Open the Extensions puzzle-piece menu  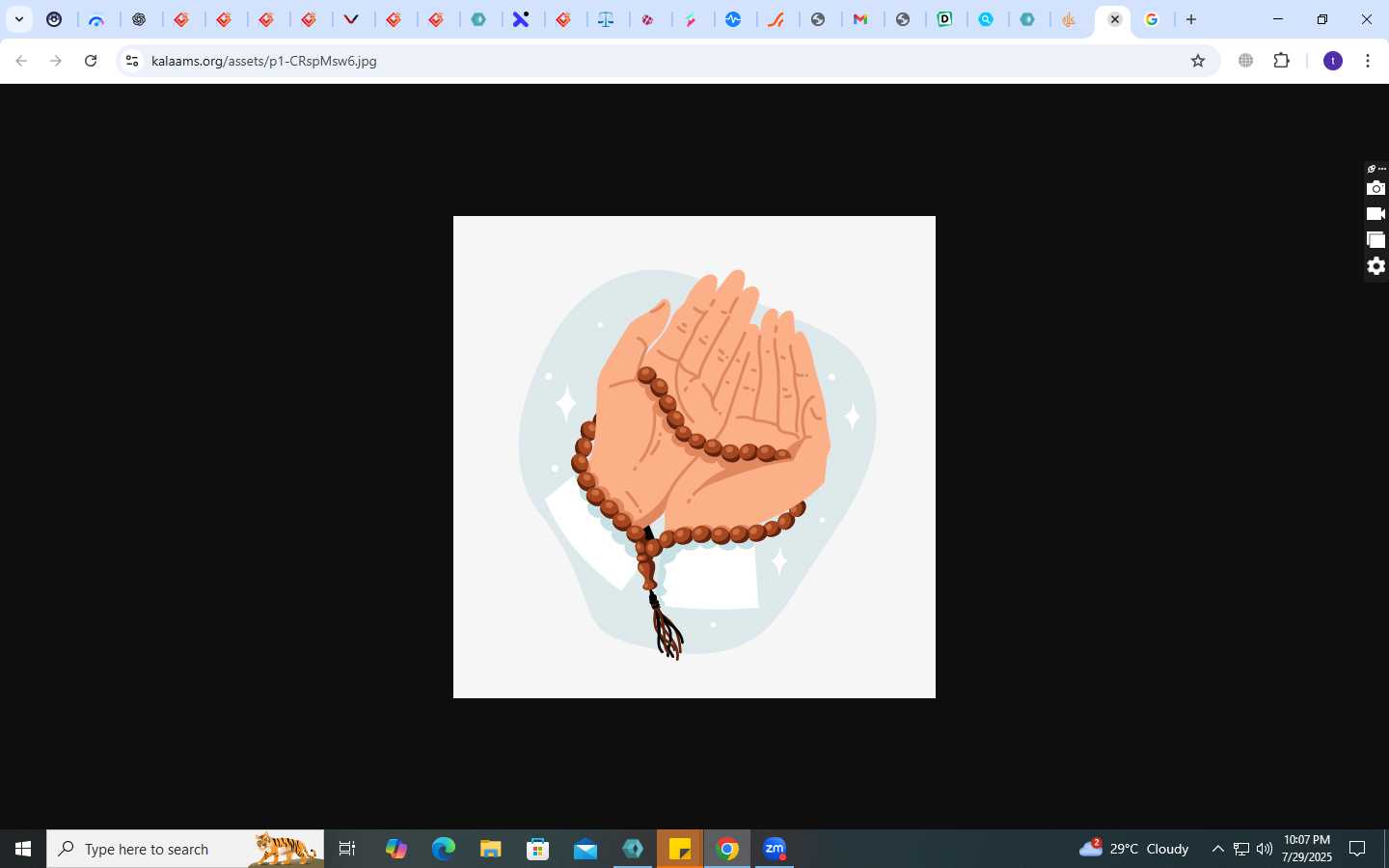click(1282, 61)
